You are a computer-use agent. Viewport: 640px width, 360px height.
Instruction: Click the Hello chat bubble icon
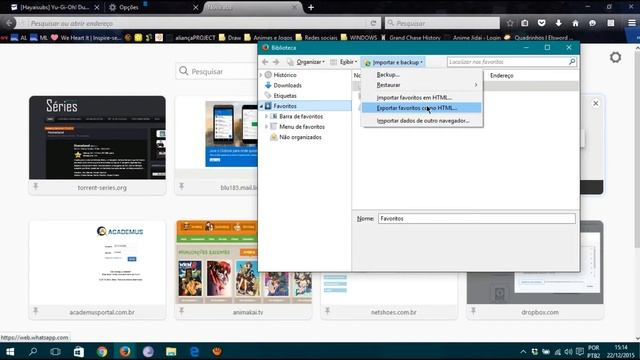click(x=592, y=23)
